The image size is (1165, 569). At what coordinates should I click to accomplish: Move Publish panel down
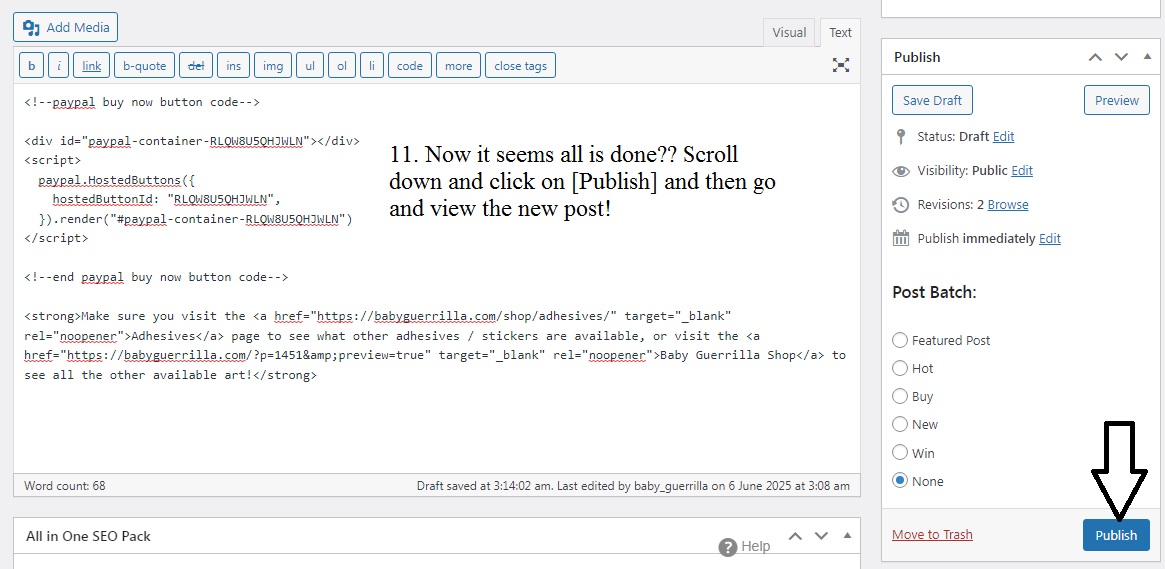click(x=1121, y=57)
